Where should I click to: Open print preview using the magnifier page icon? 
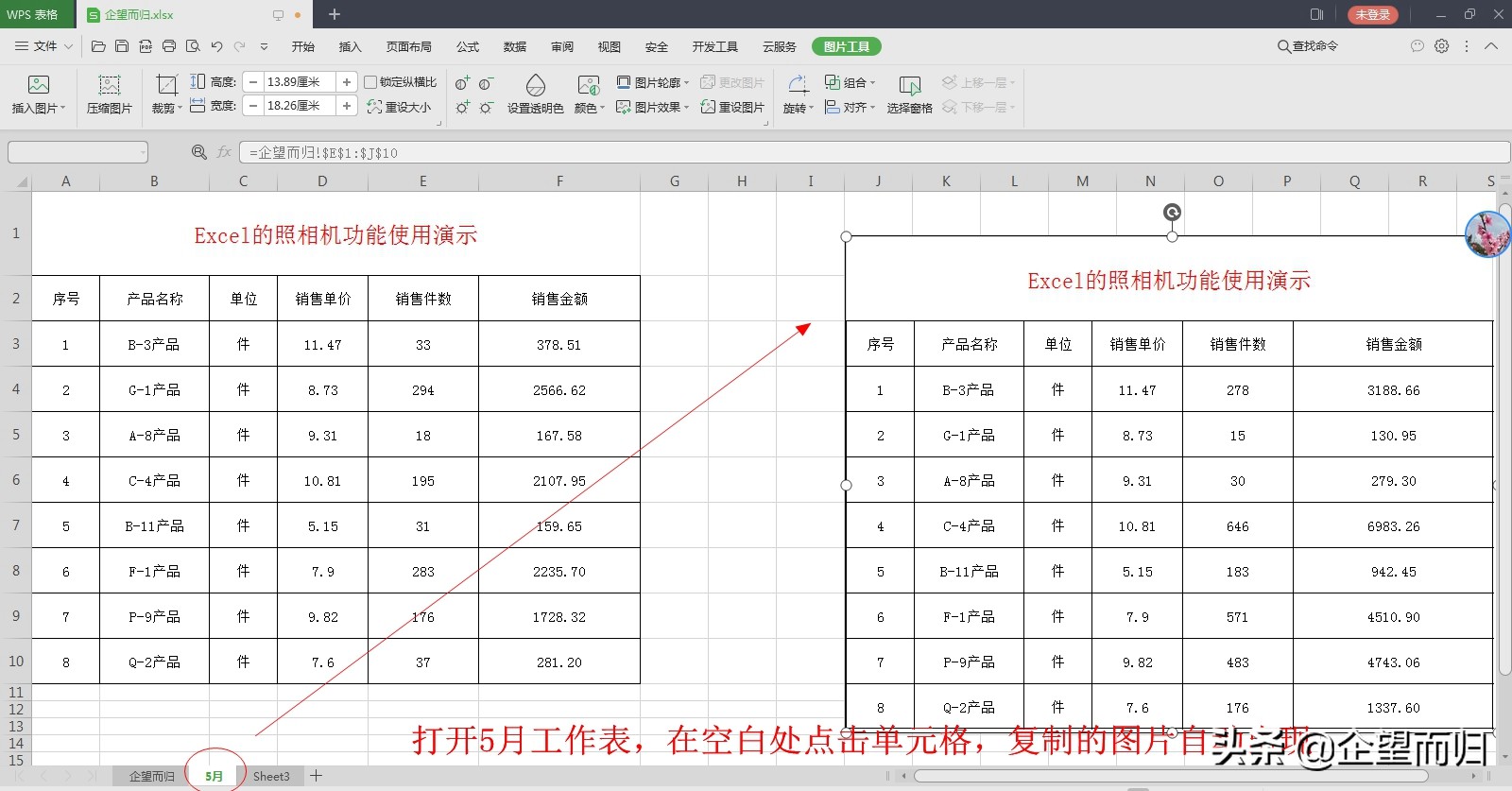click(x=193, y=46)
